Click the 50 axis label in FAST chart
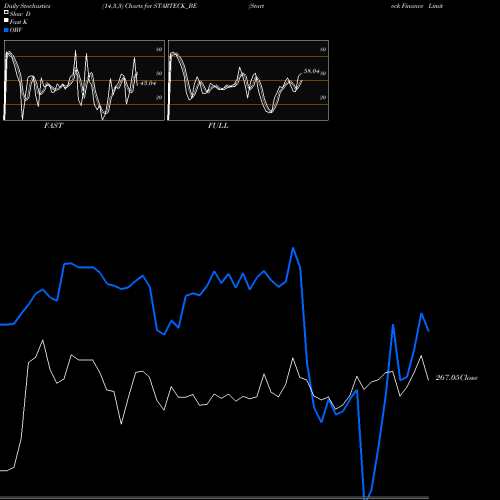Image resolution: width=500 pixels, height=500 pixels. (x=159, y=73)
